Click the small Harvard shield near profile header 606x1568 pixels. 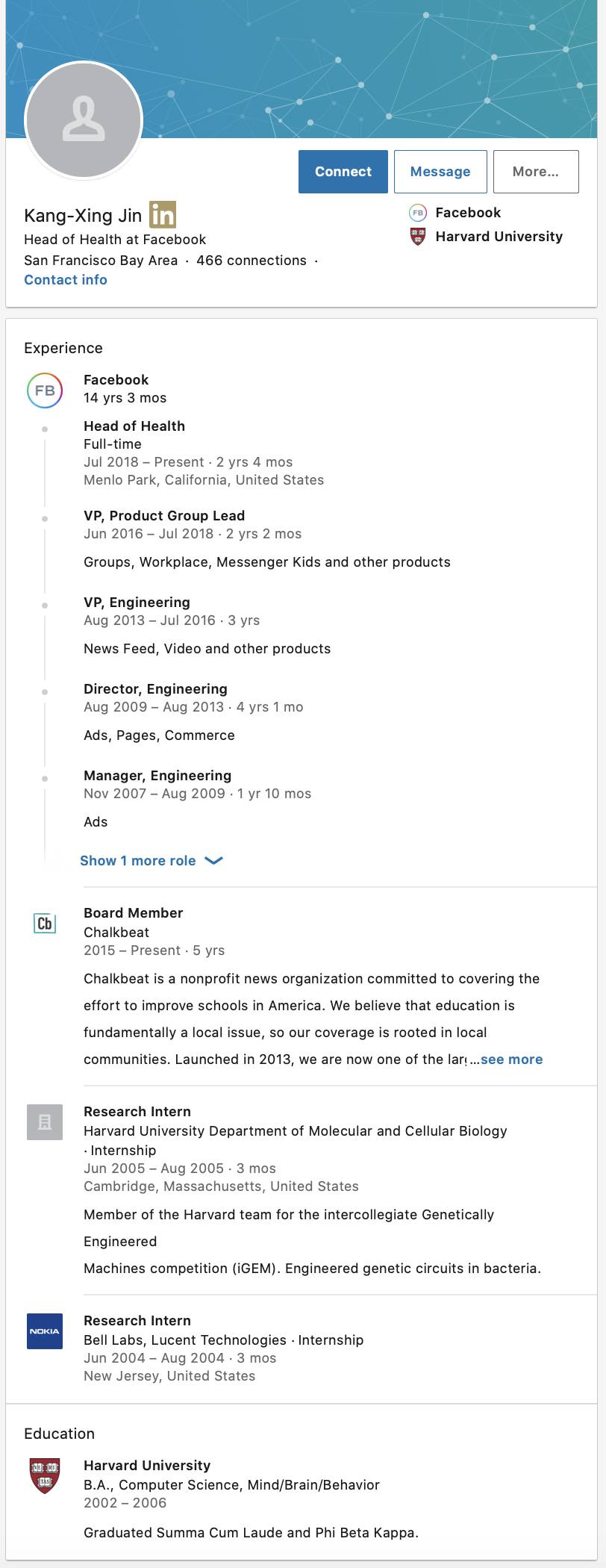418,237
